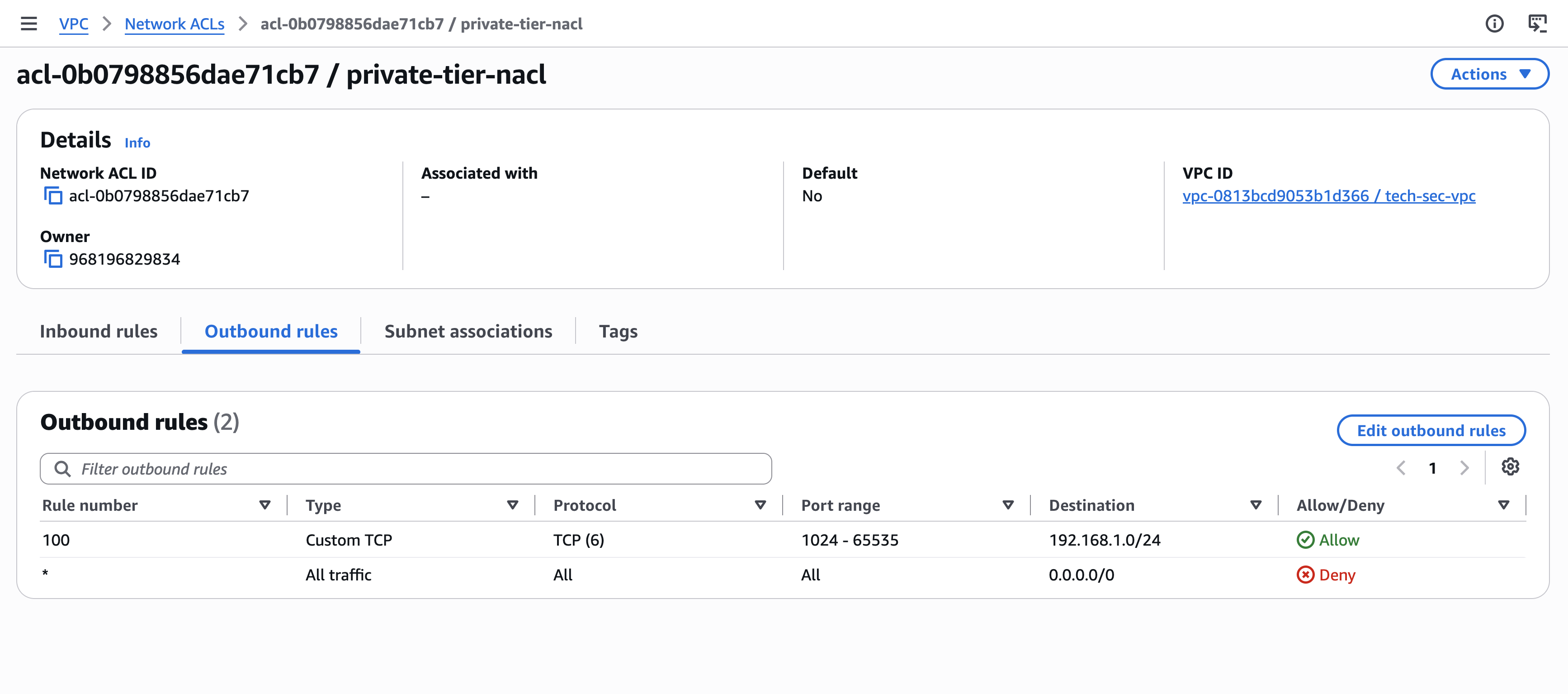The height and width of the screenshot is (694, 1568).
Task: Click the search magnifier in filter box
Action: (62, 469)
